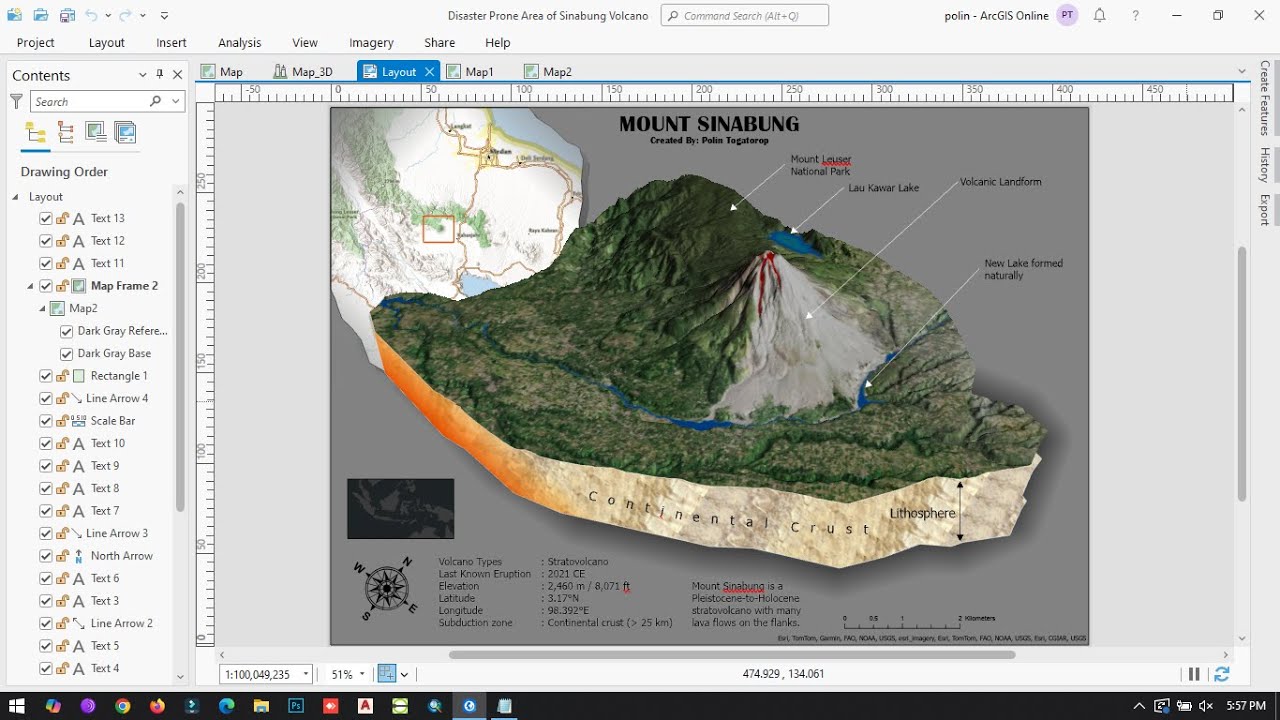
Task: Select List By Element Type icon
Action: 66,132
